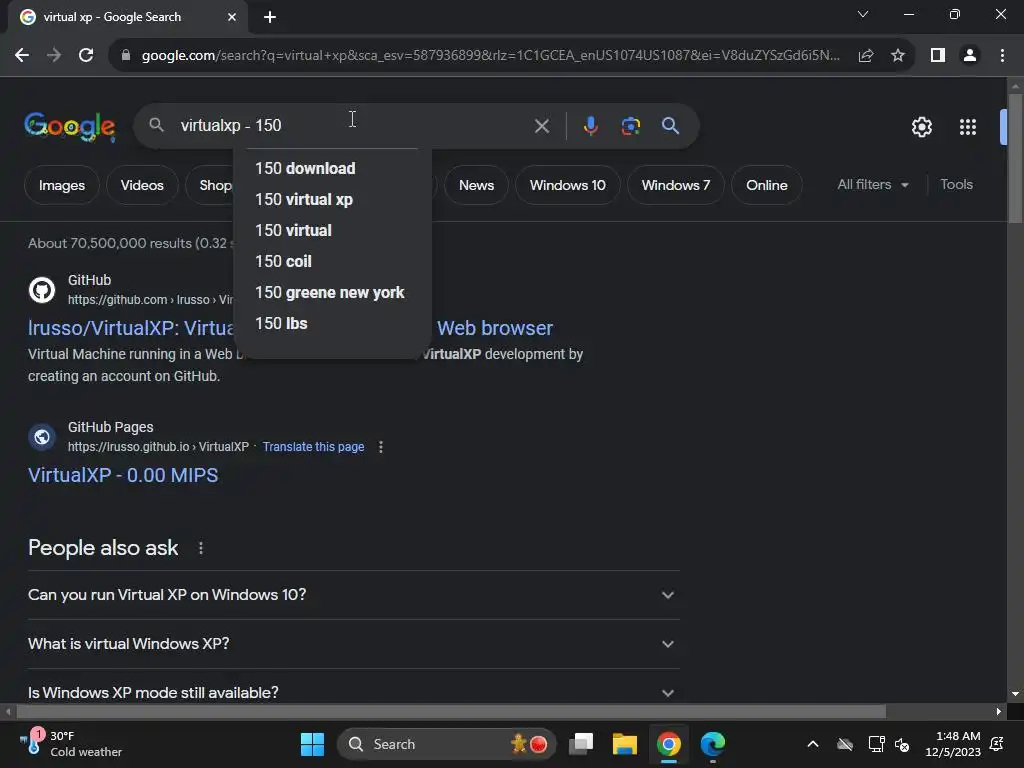Viewport: 1024px width, 768px height.
Task: Click the Chrome taskbar icon
Action: [669, 744]
